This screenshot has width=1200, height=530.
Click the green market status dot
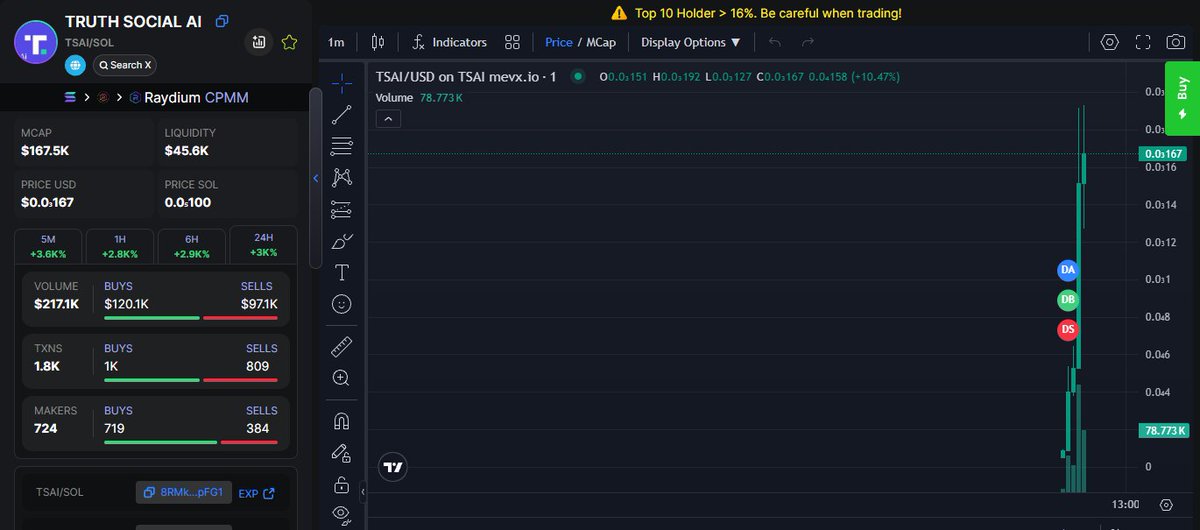pos(577,77)
